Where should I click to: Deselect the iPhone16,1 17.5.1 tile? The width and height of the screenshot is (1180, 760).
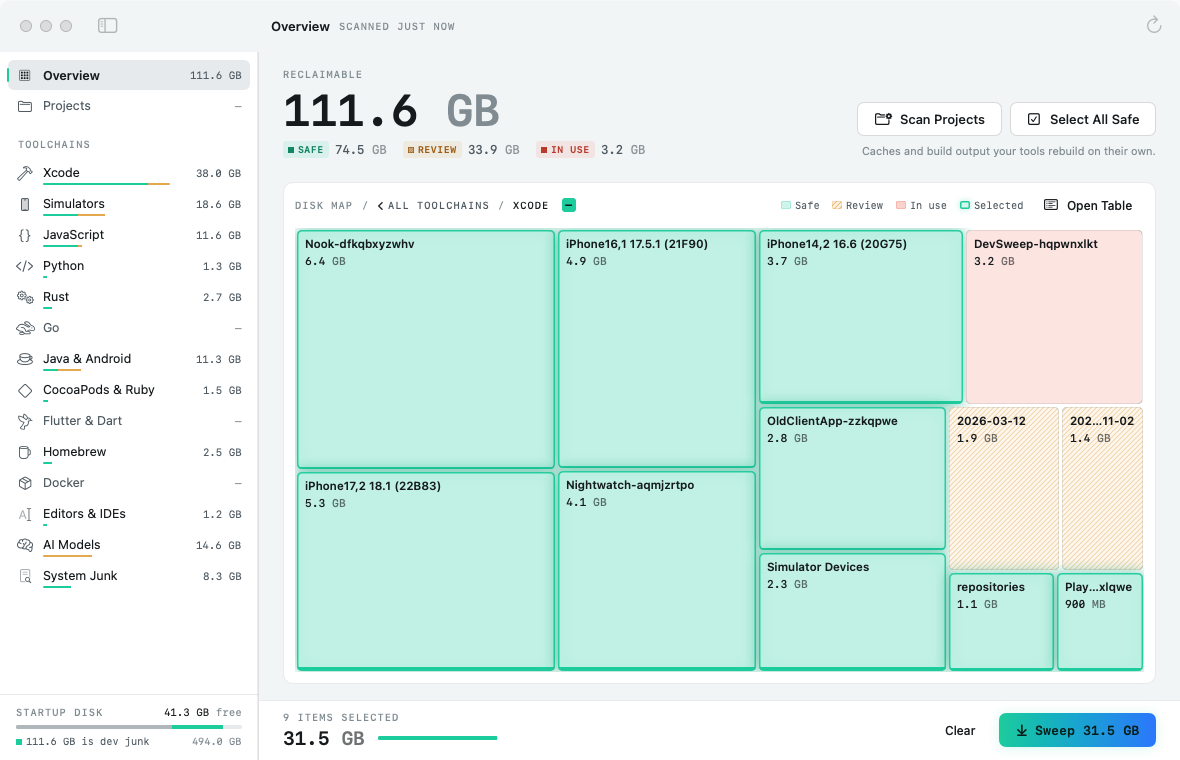(657, 348)
